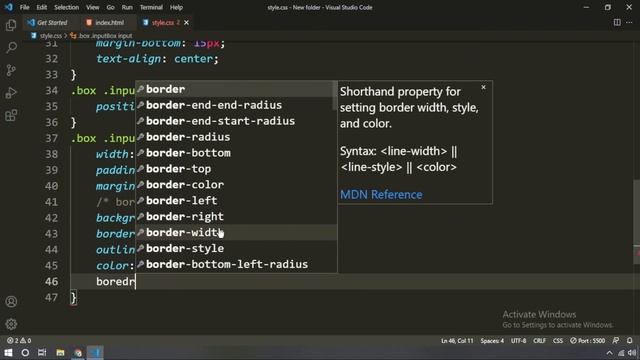Open the Manage gear icon
Screen dimensions: 640x360
click(11, 324)
